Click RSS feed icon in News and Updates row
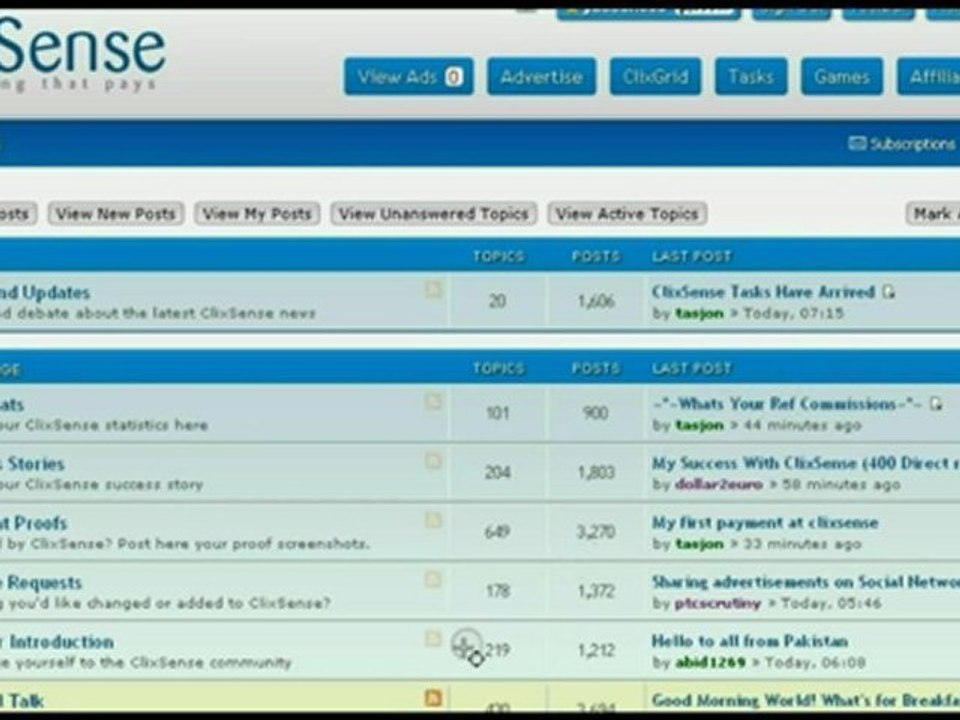The image size is (960, 720). pos(433,289)
